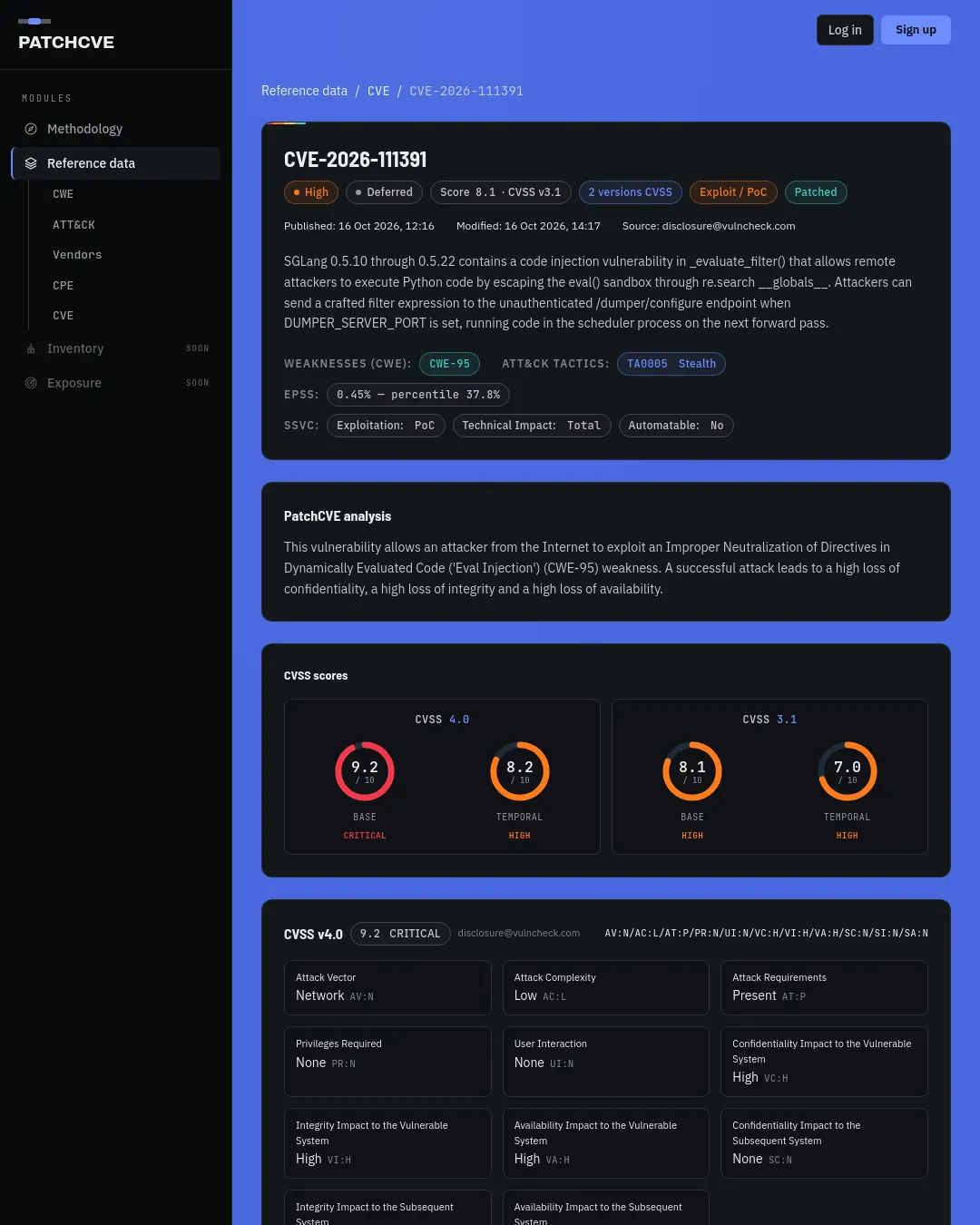
Task: Click the CVSS 3.1 base 8.1 gauge
Action: 692,771
